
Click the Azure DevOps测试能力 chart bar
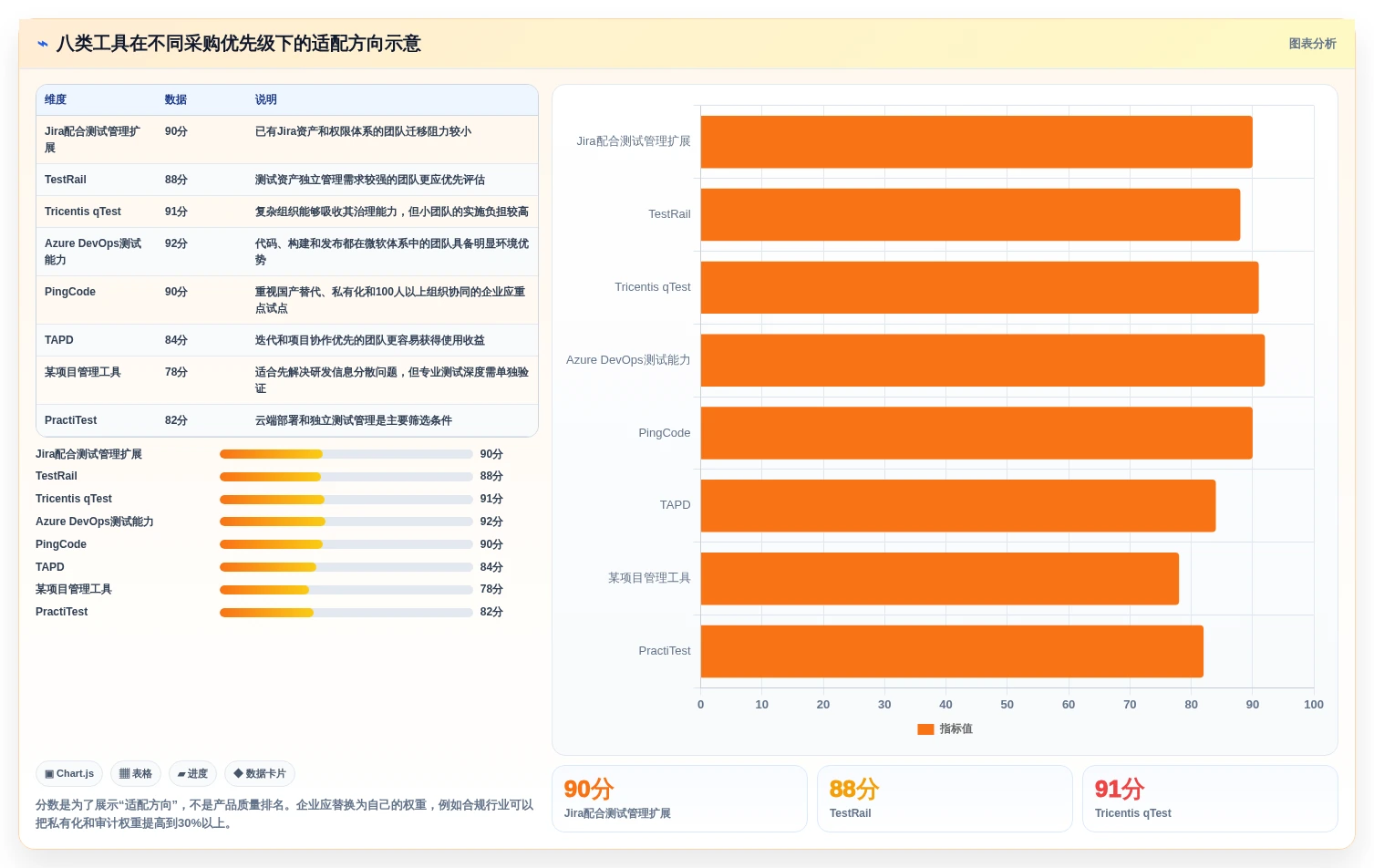tap(983, 360)
